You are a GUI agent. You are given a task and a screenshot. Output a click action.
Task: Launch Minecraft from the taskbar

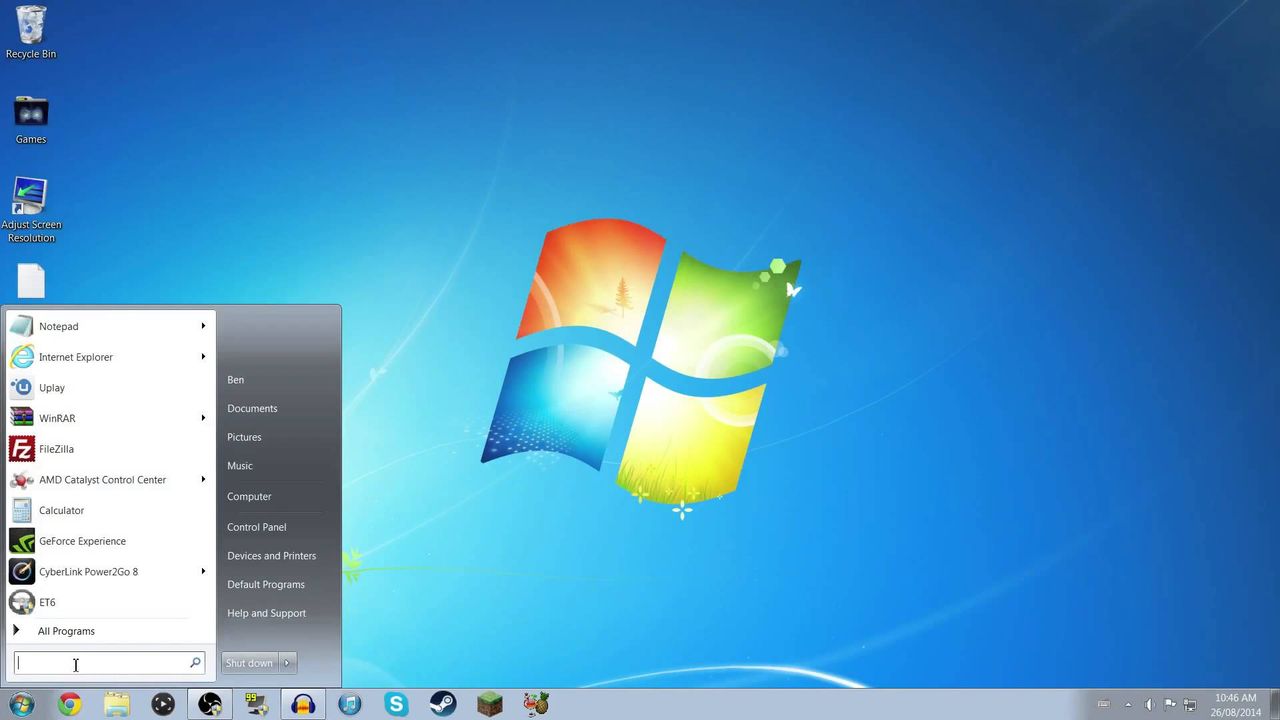(x=489, y=705)
